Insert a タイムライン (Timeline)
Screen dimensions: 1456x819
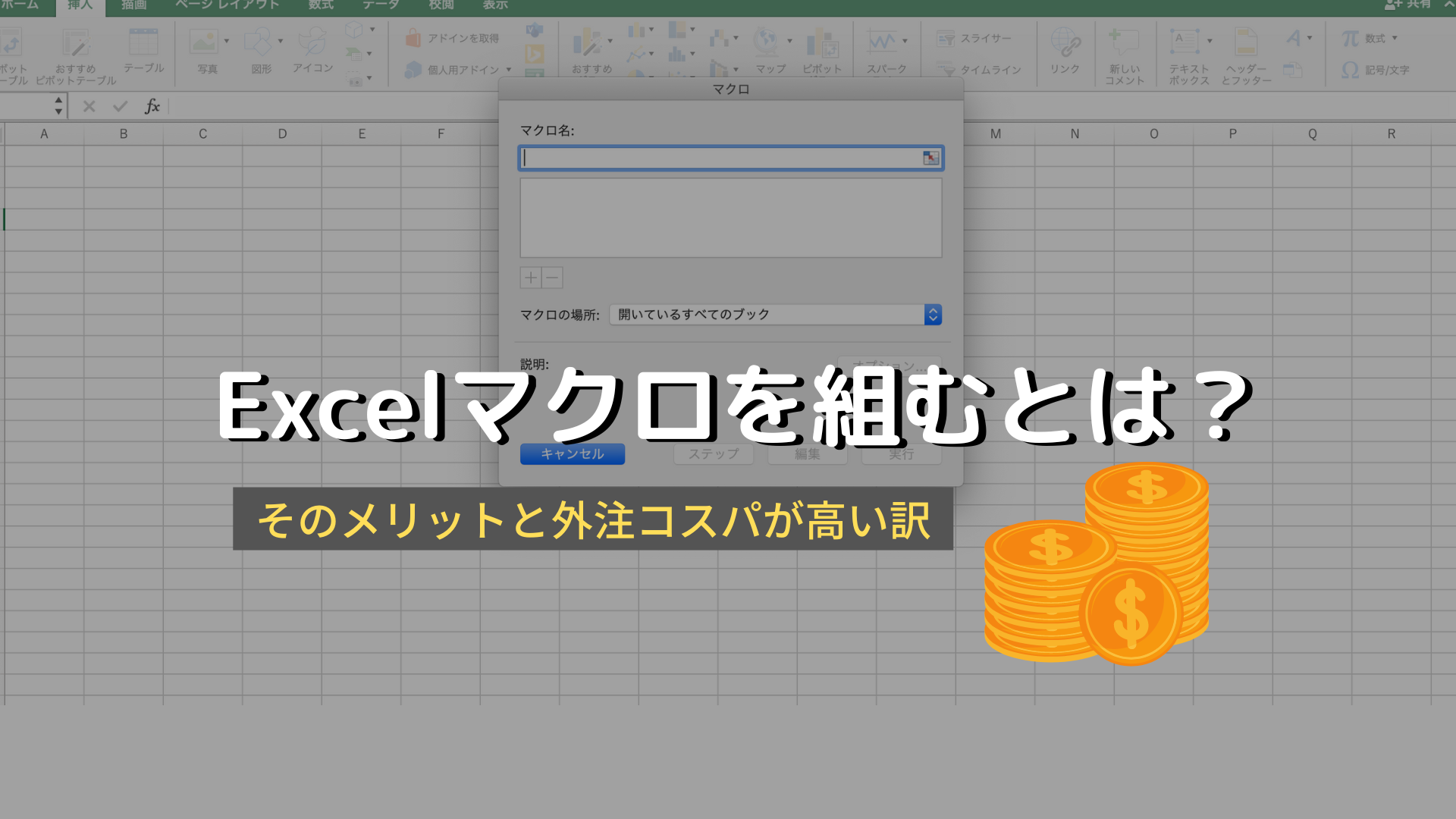point(979,70)
